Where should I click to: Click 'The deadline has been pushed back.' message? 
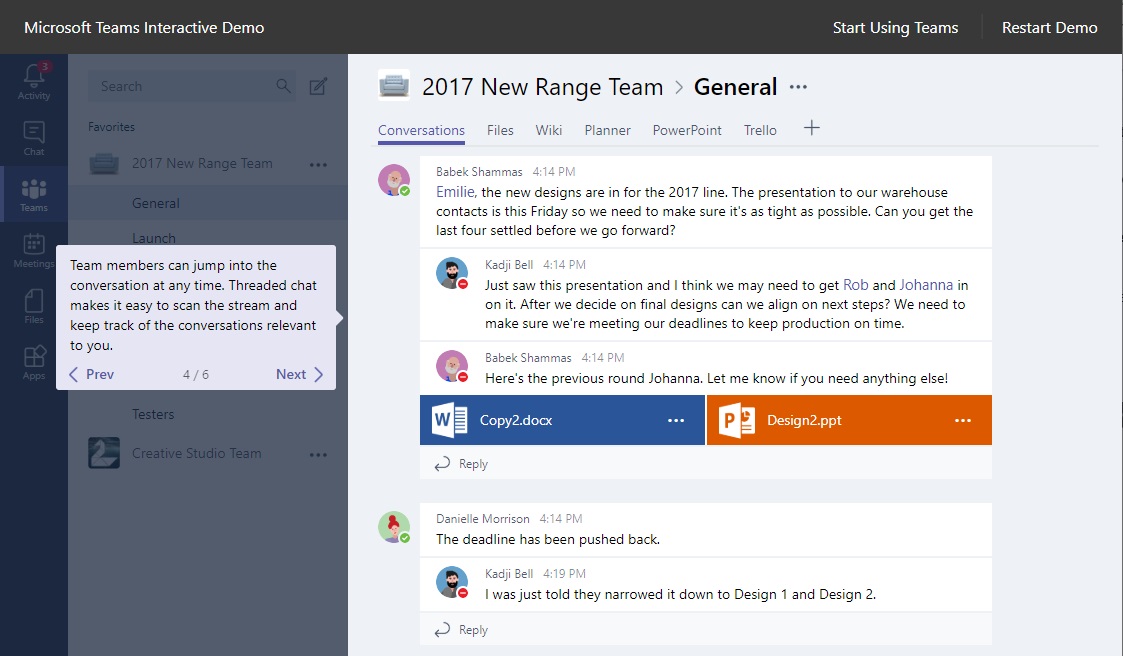click(x=548, y=539)
